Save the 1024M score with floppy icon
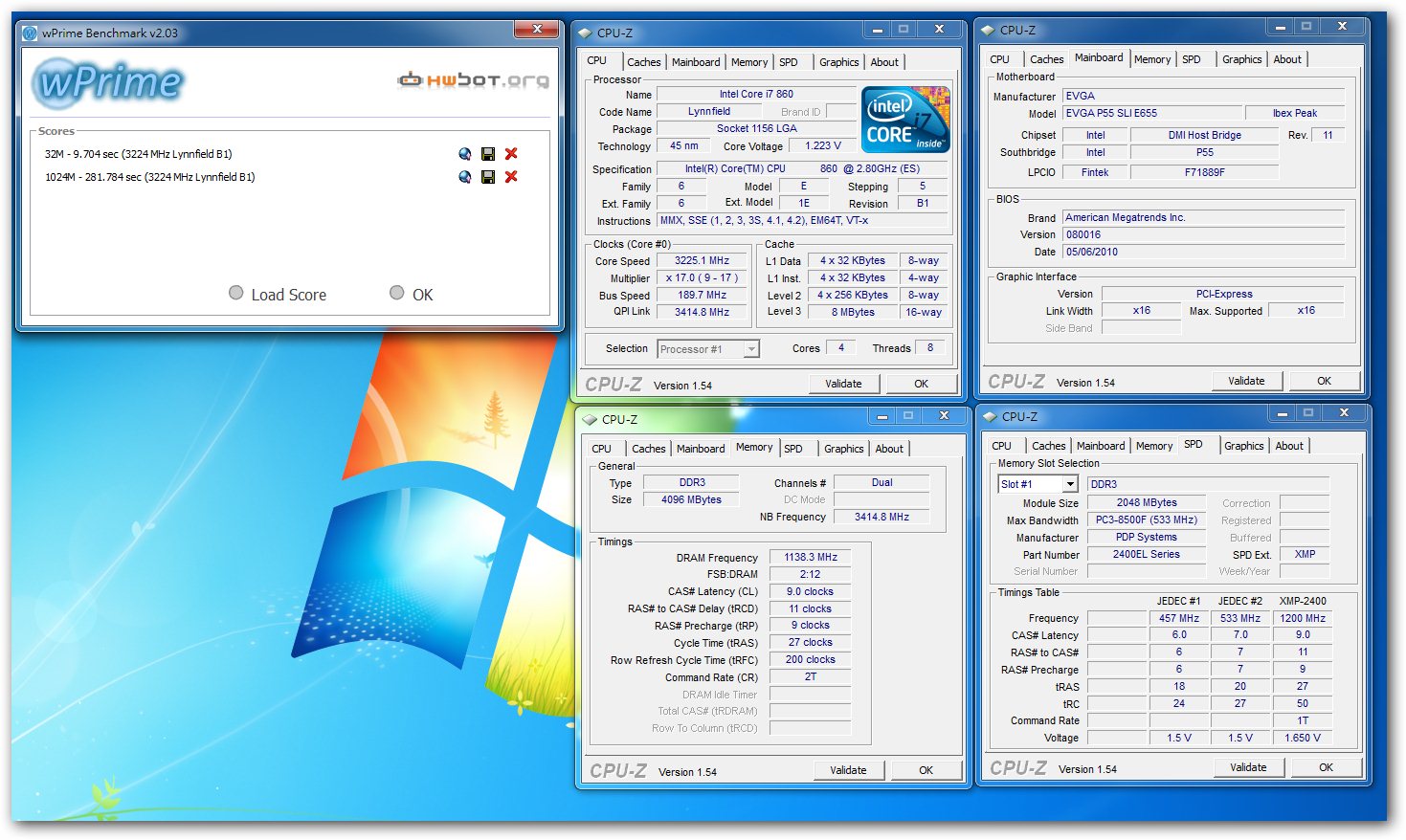The width and height of the screenshot is (1406, 840). (x=488, y=177)
